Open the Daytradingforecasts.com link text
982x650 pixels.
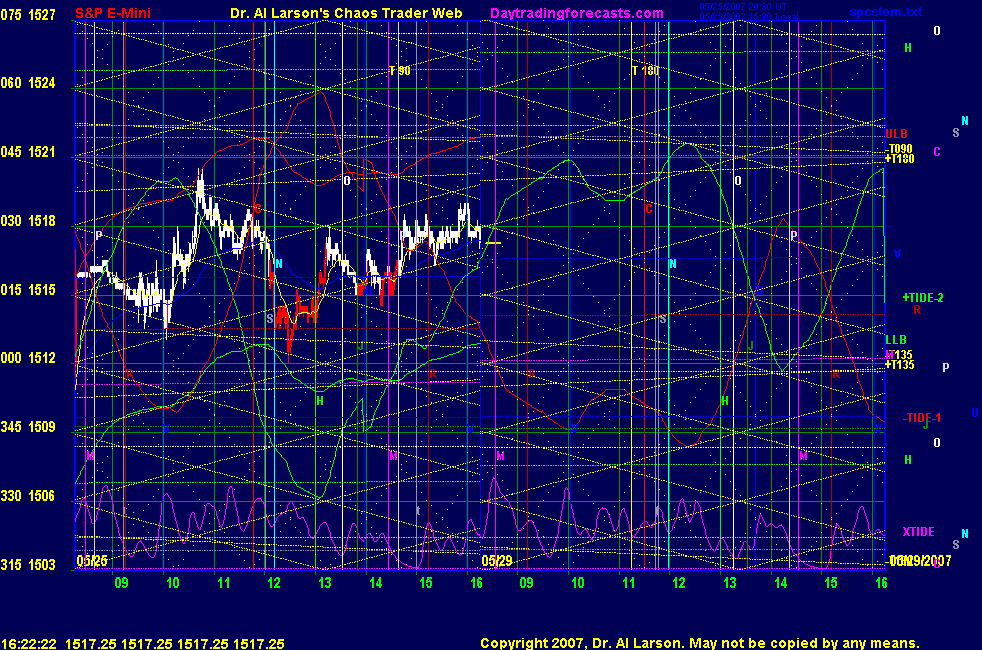(577, 13)
